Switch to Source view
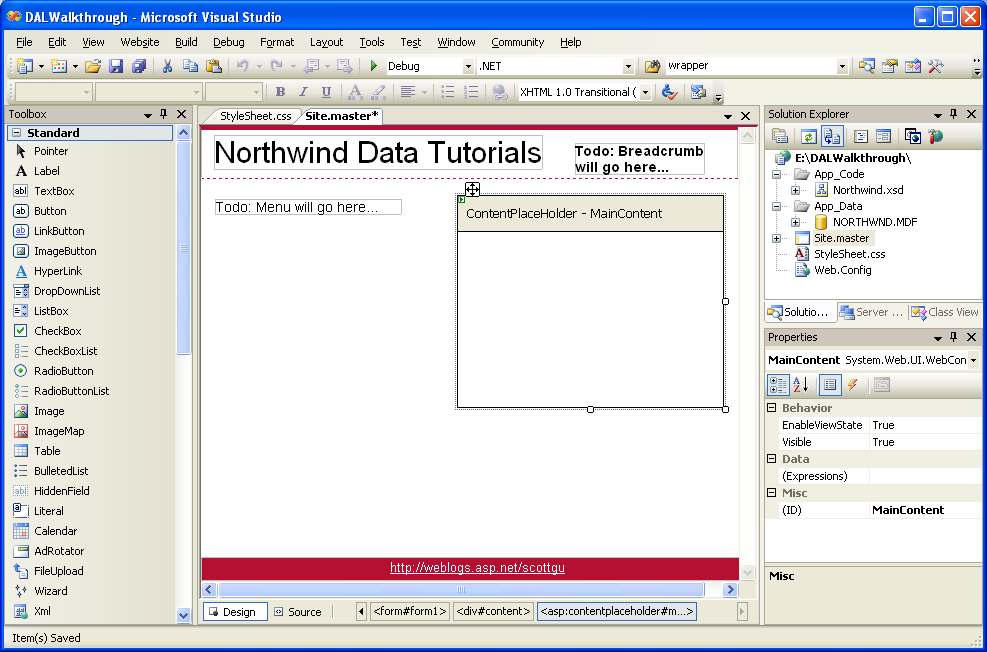The height and width of the screenshot is (652, 987). [x=298, y=612]
